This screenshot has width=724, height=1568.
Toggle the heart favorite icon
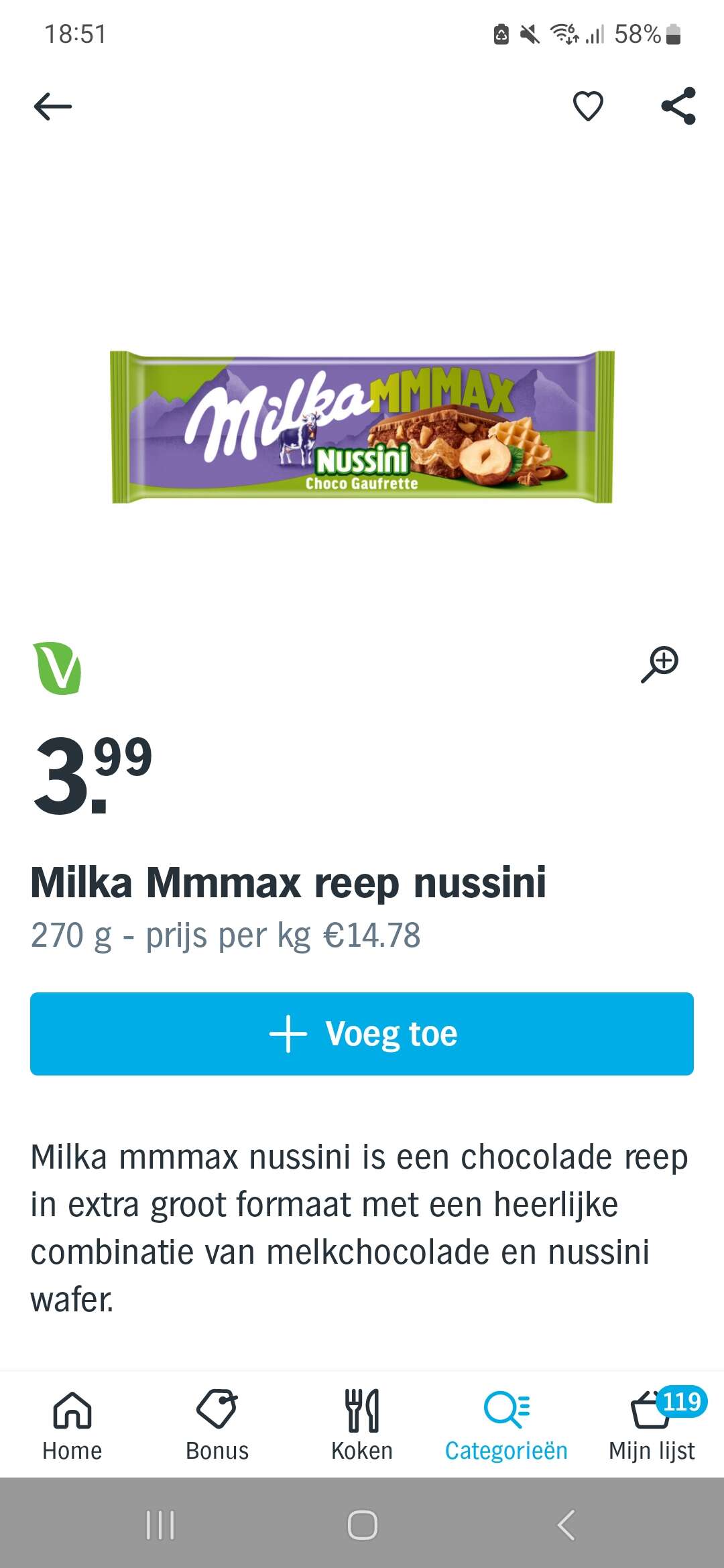click(588, 107)
